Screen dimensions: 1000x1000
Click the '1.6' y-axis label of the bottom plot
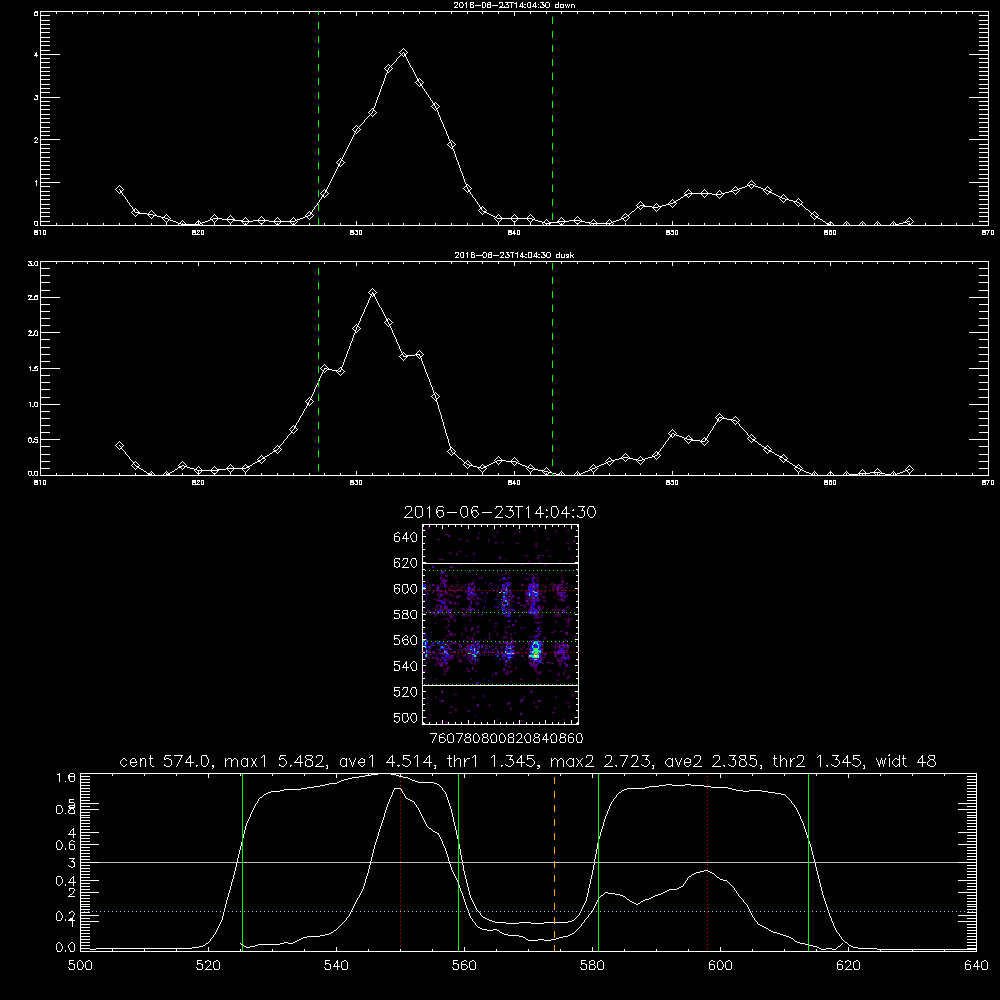[66, 777]
